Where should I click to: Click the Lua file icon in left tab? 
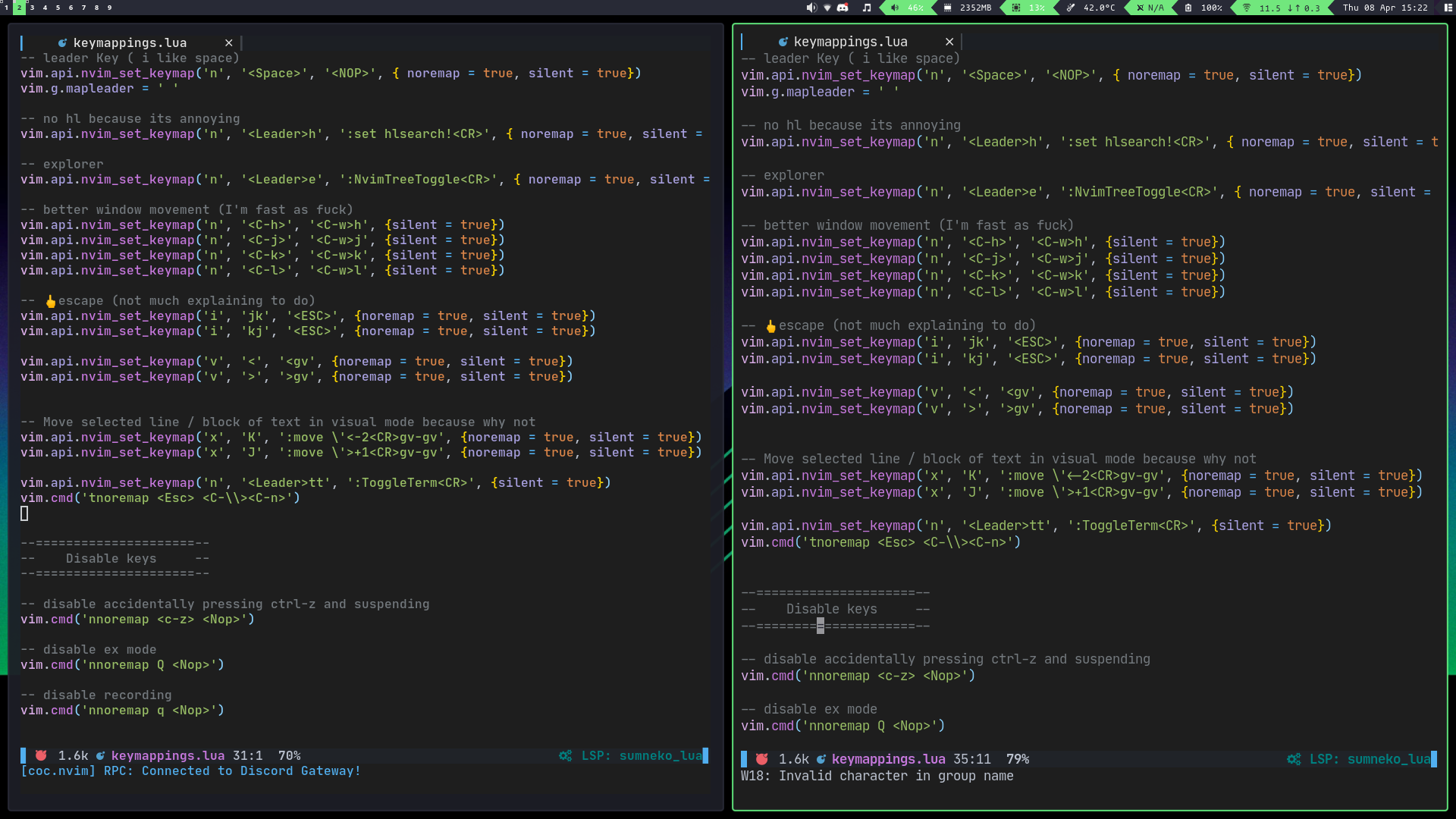tap(62, 43)
